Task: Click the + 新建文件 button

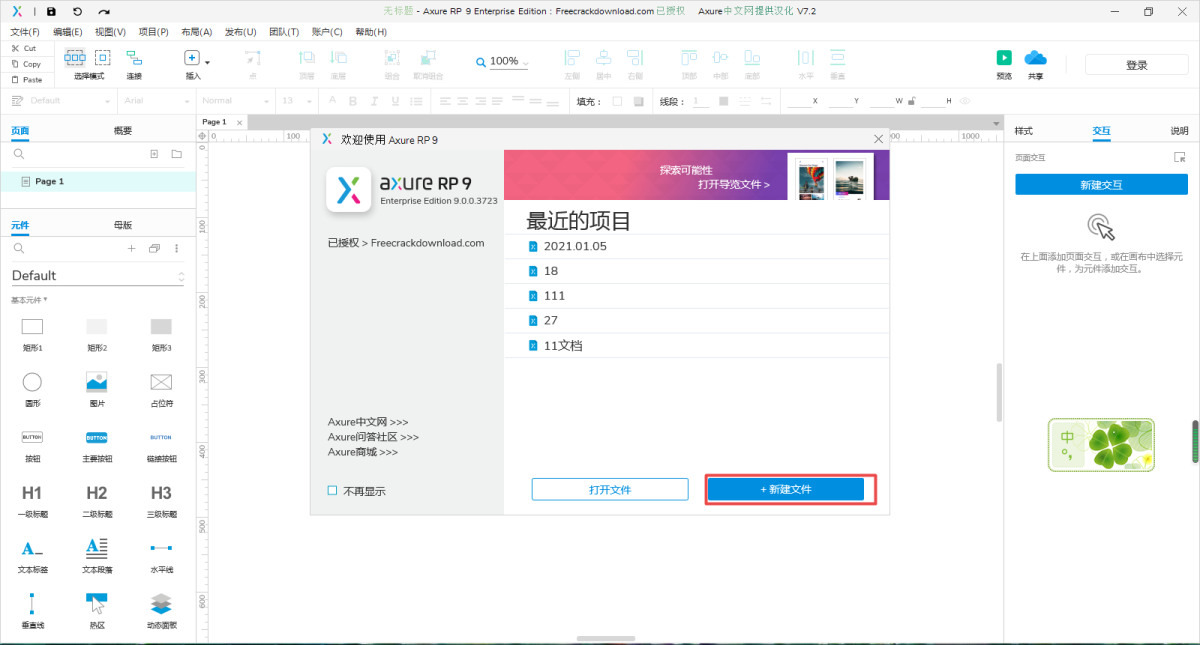Action: pyautogui.click(x=785, y=489)
